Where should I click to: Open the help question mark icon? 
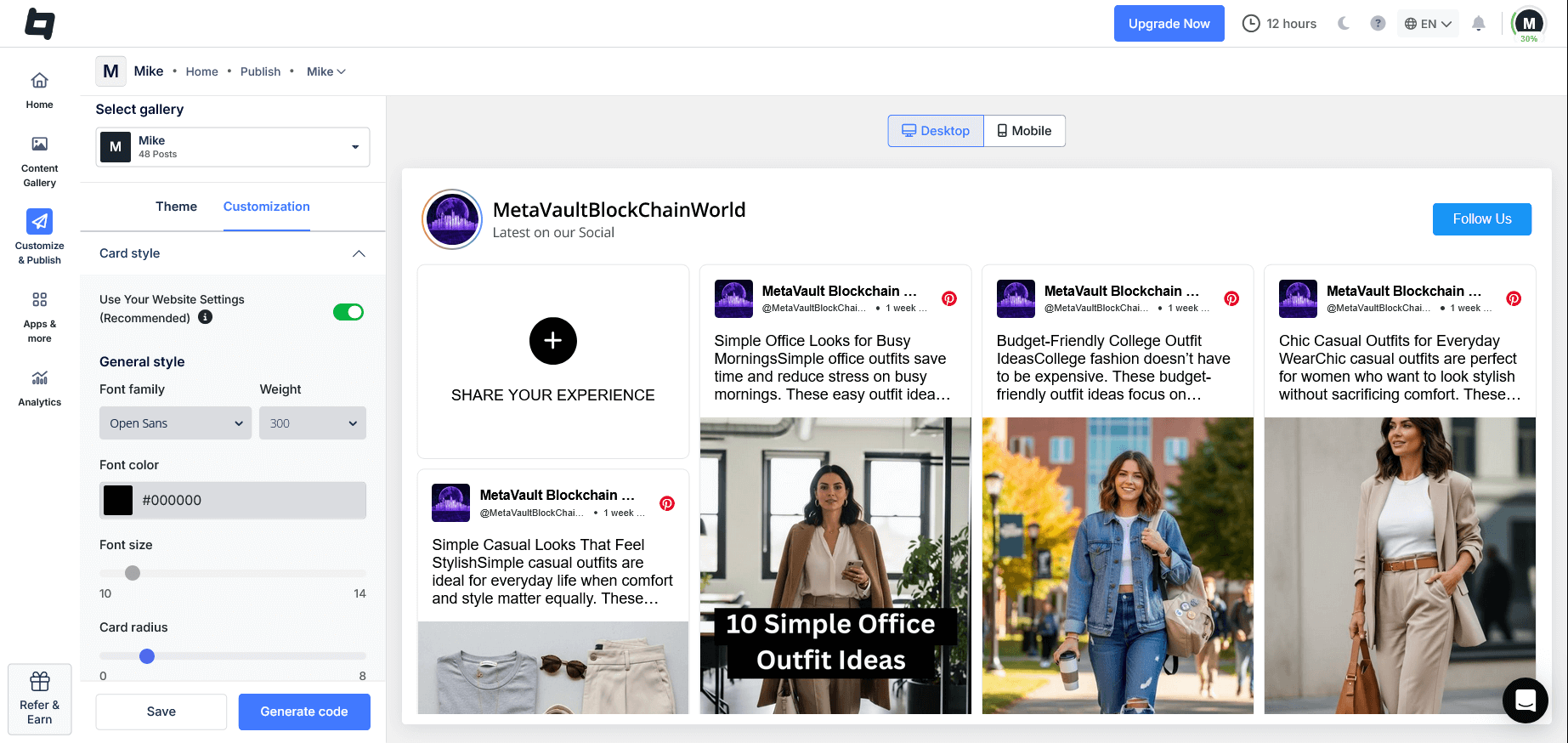(x=1378, y=24)
